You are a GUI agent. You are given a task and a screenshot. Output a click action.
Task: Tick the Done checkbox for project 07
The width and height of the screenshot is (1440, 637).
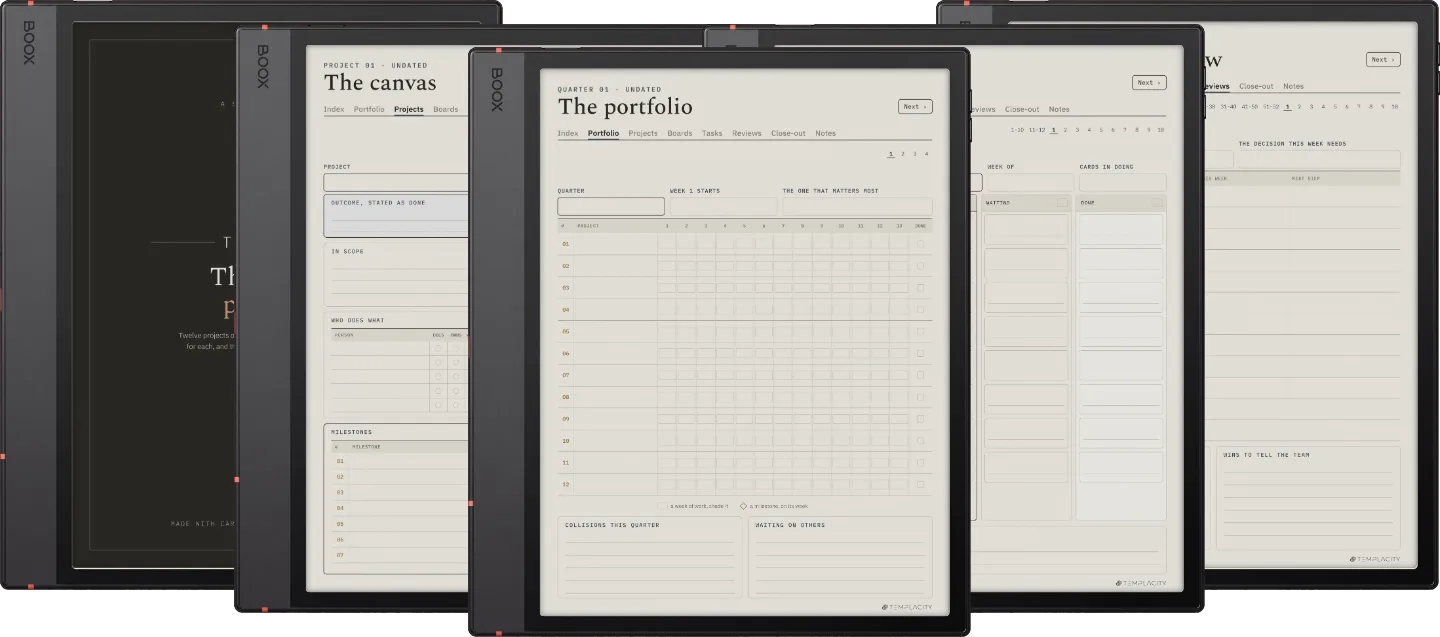[x=921, y=375]
